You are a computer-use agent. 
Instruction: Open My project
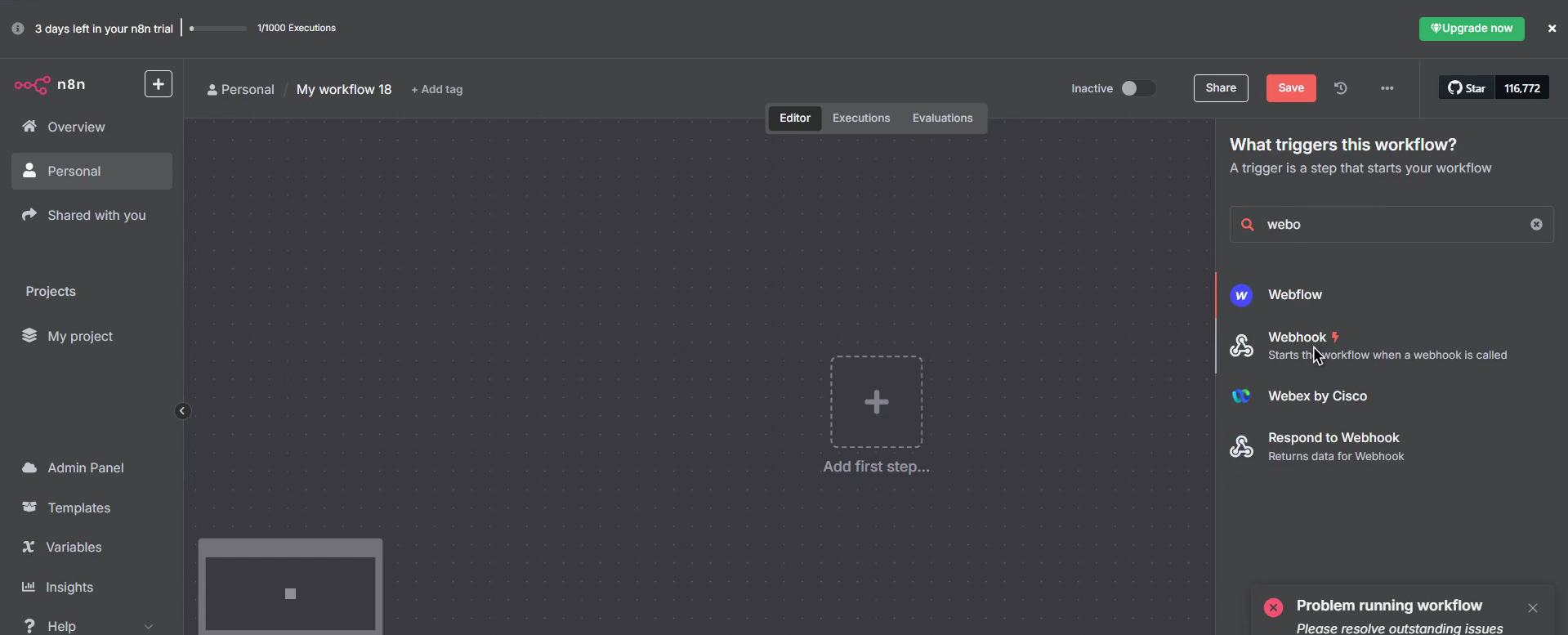click(x=92, y=337)
